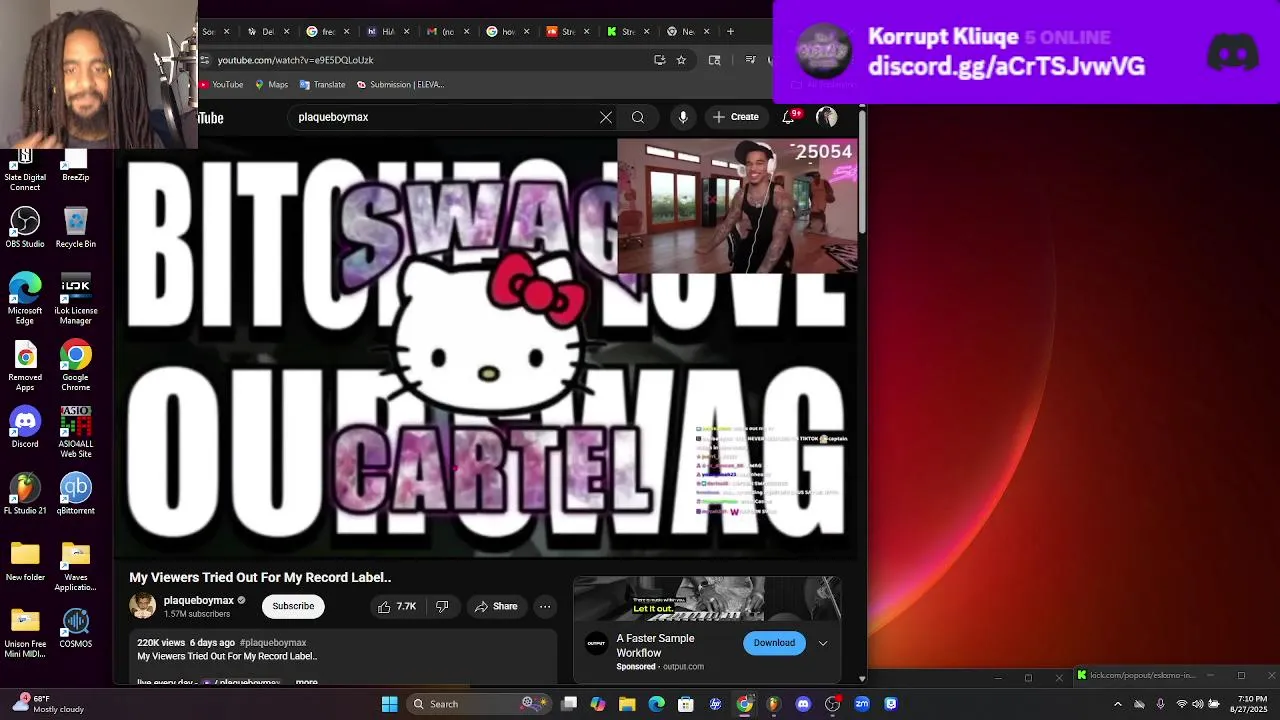This screenshot has height=720, width=1280.
Task: Open Maps bookmark in bookmarks bar
Action: (271, 85)
